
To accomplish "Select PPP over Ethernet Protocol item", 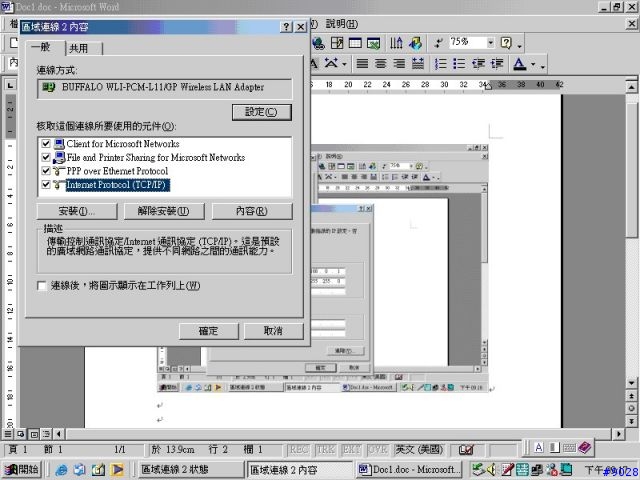I will (x=117, y=171).
